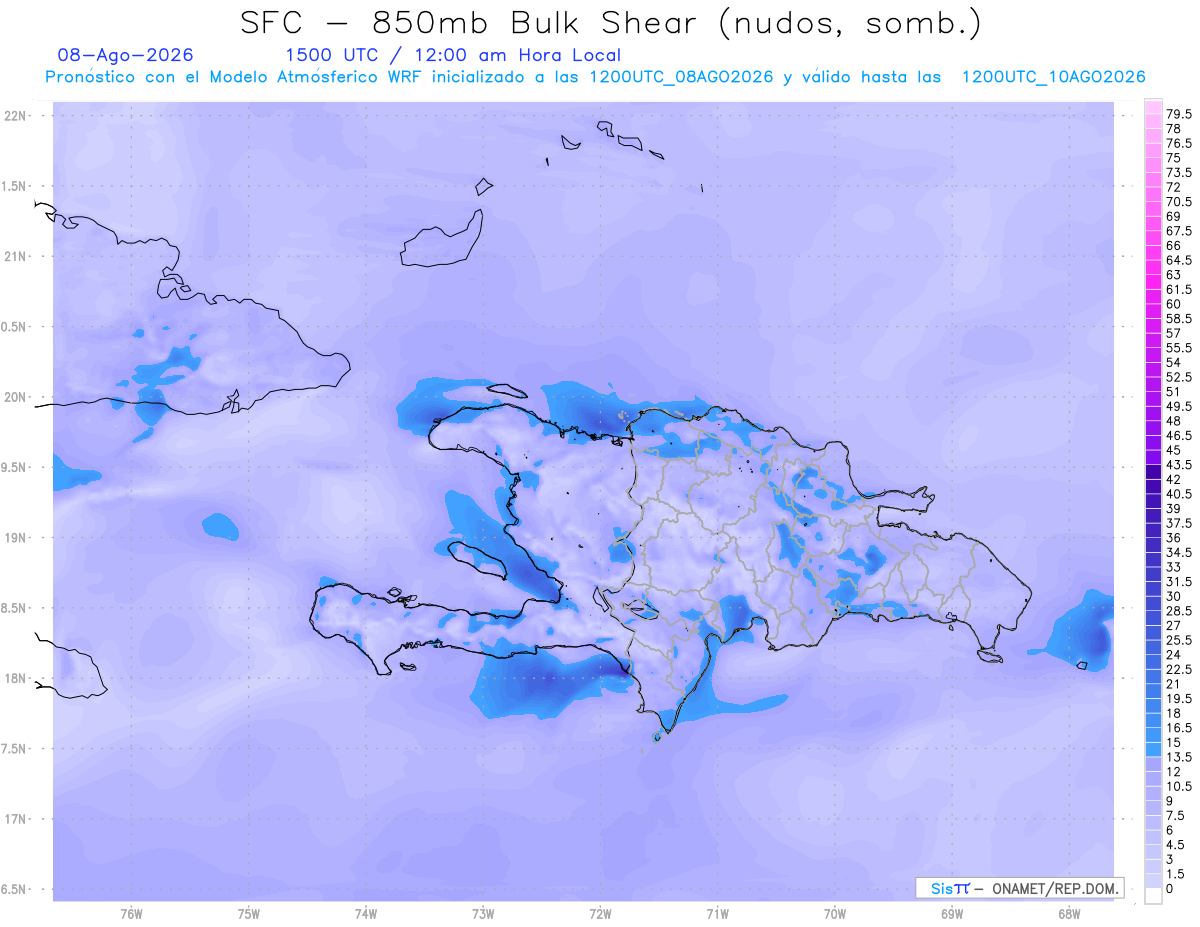Click the "74W" longitude label
Screen dimensions: 1200x927
[x=366, y=914]
